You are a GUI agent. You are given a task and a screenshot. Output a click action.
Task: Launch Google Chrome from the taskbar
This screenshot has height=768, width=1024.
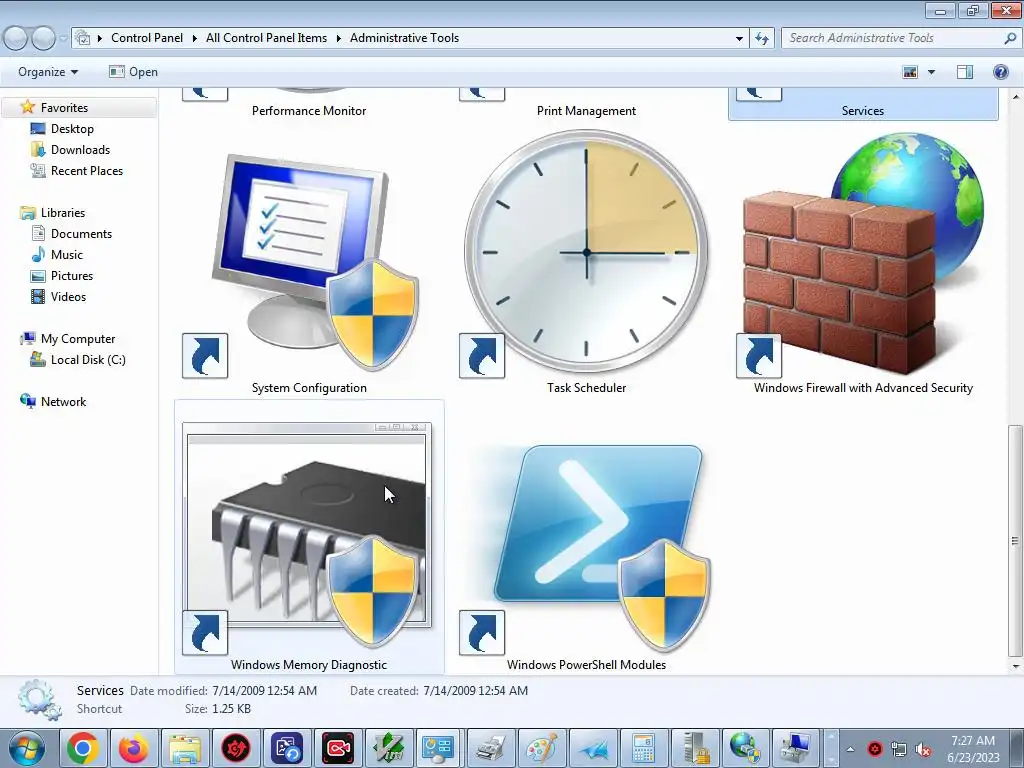(82, 748)
